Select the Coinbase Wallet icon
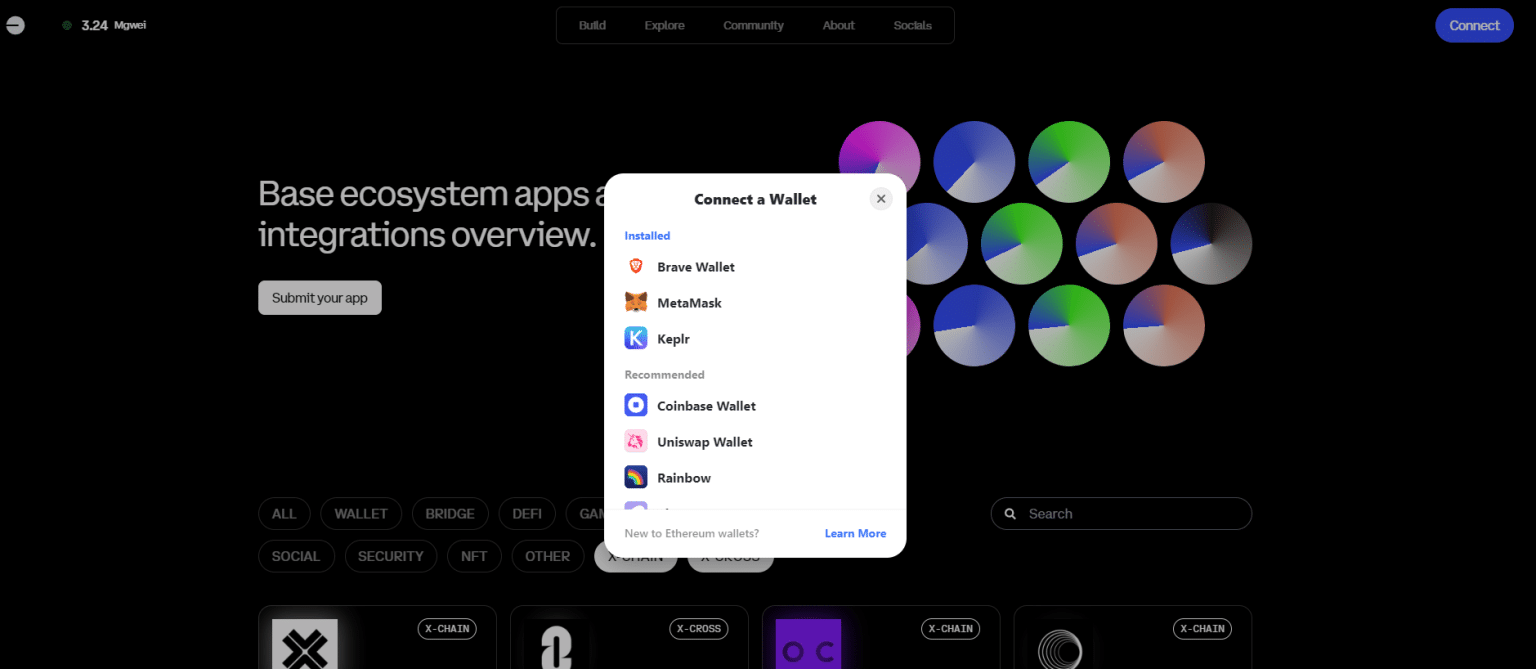The image size is (1536, 669). [636, 406]
